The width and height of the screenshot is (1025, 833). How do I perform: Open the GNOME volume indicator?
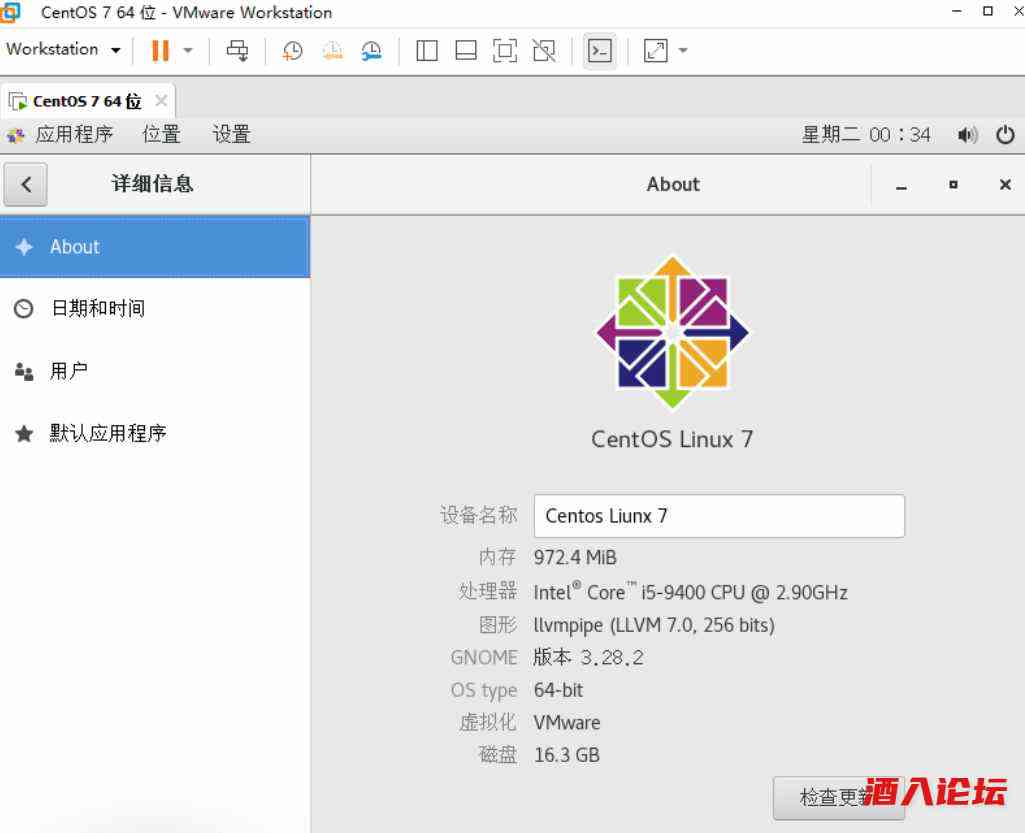pos(967,135)
